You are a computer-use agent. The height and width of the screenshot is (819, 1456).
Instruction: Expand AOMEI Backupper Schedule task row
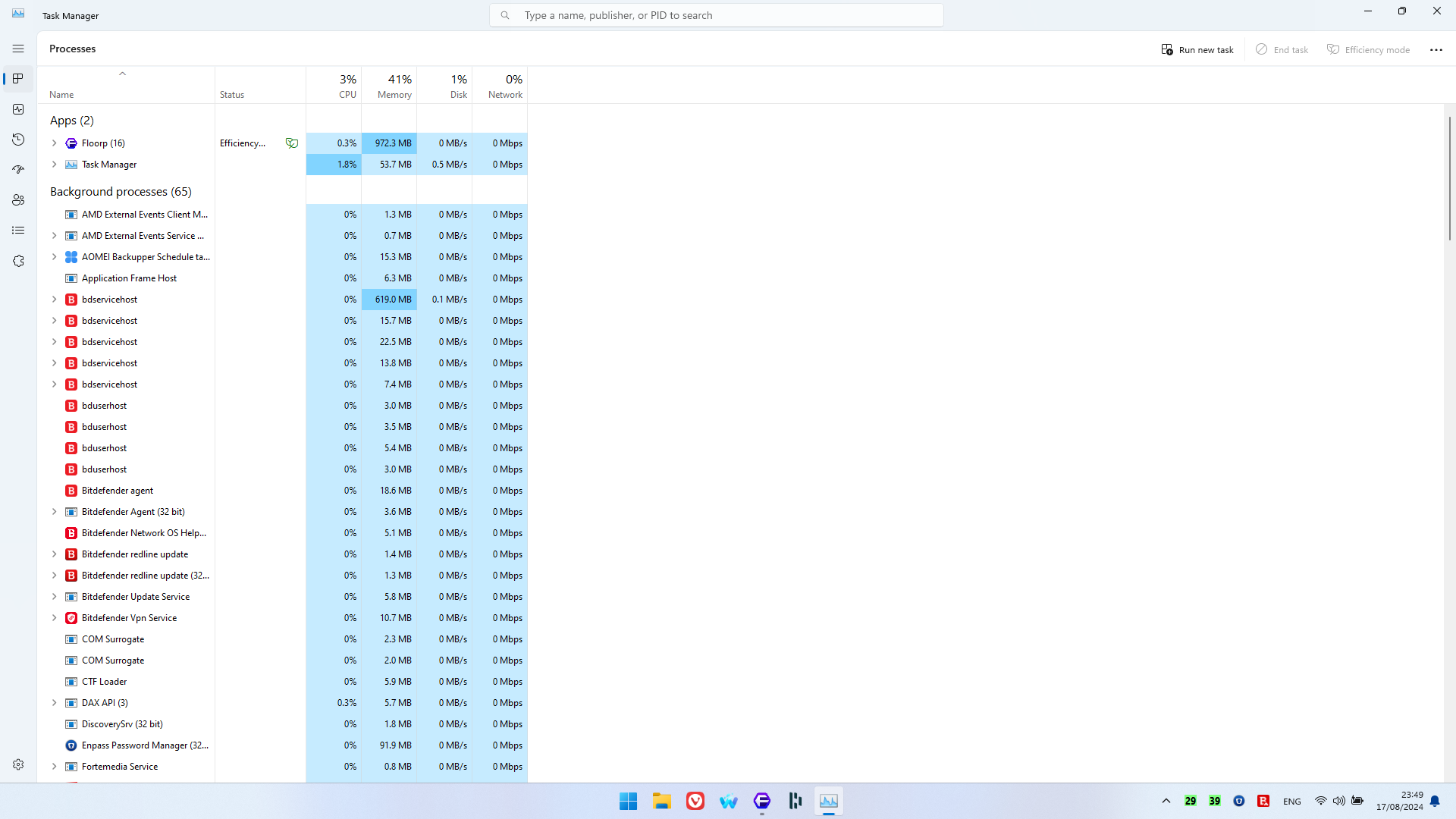click(54, 257)
